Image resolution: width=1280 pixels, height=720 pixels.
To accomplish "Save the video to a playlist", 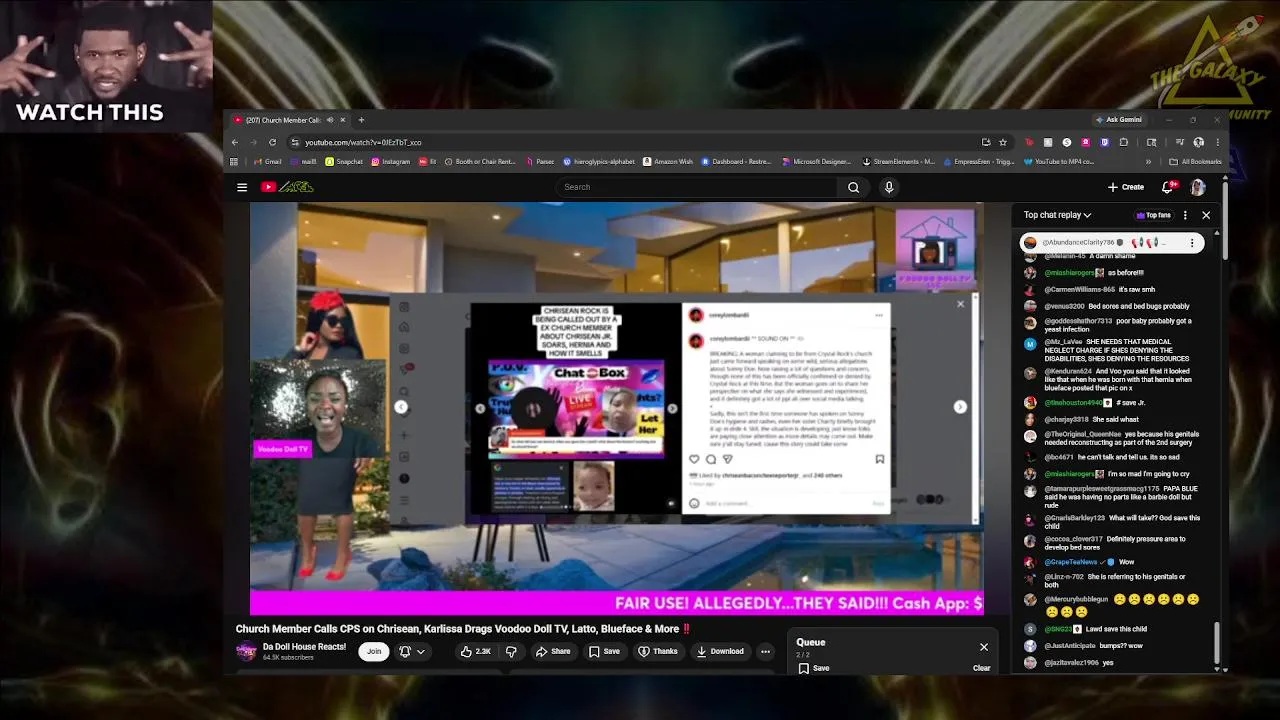I will click(604, 651).
